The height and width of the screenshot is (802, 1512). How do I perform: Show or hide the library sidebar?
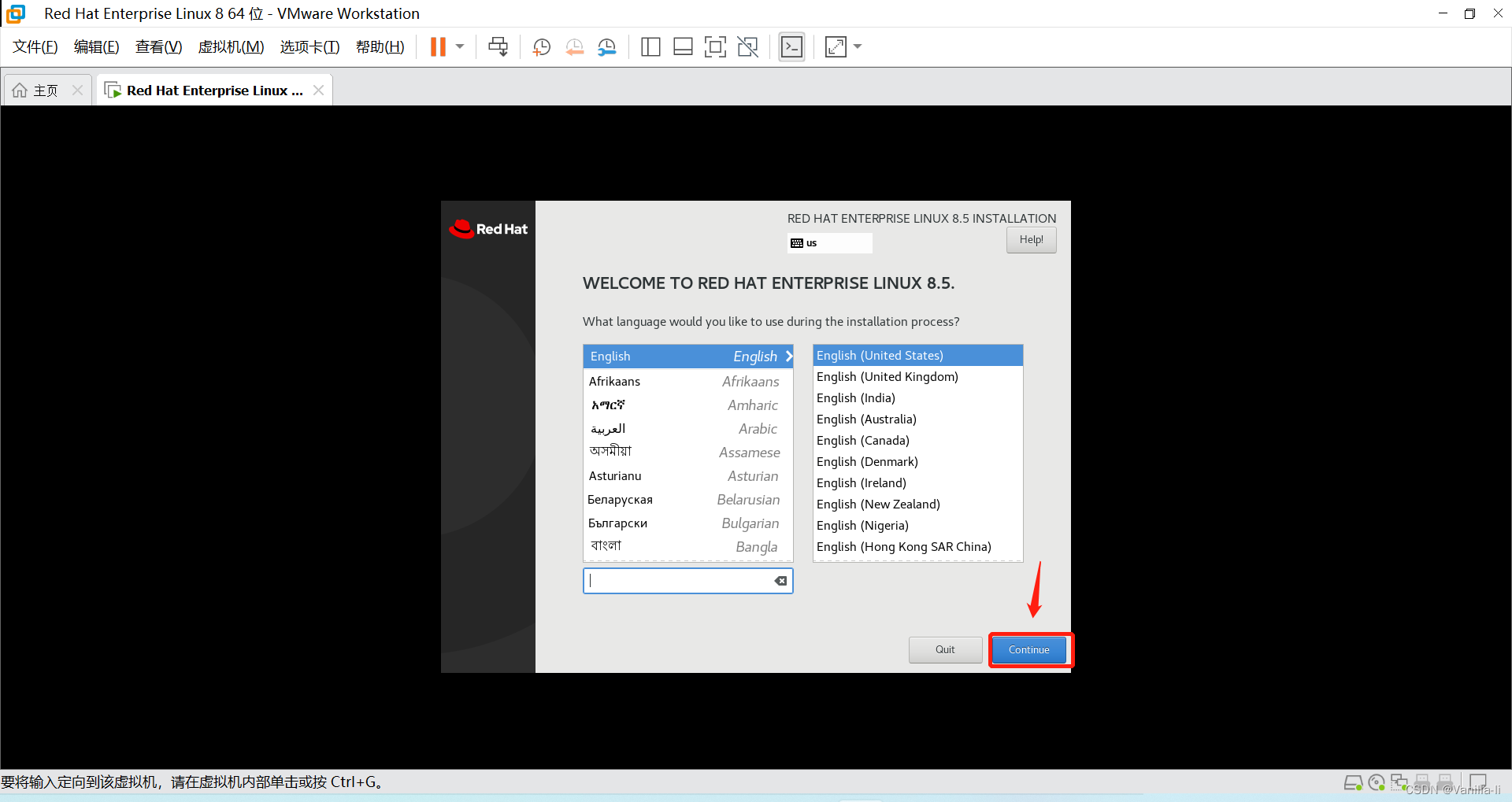pos(650,46)
